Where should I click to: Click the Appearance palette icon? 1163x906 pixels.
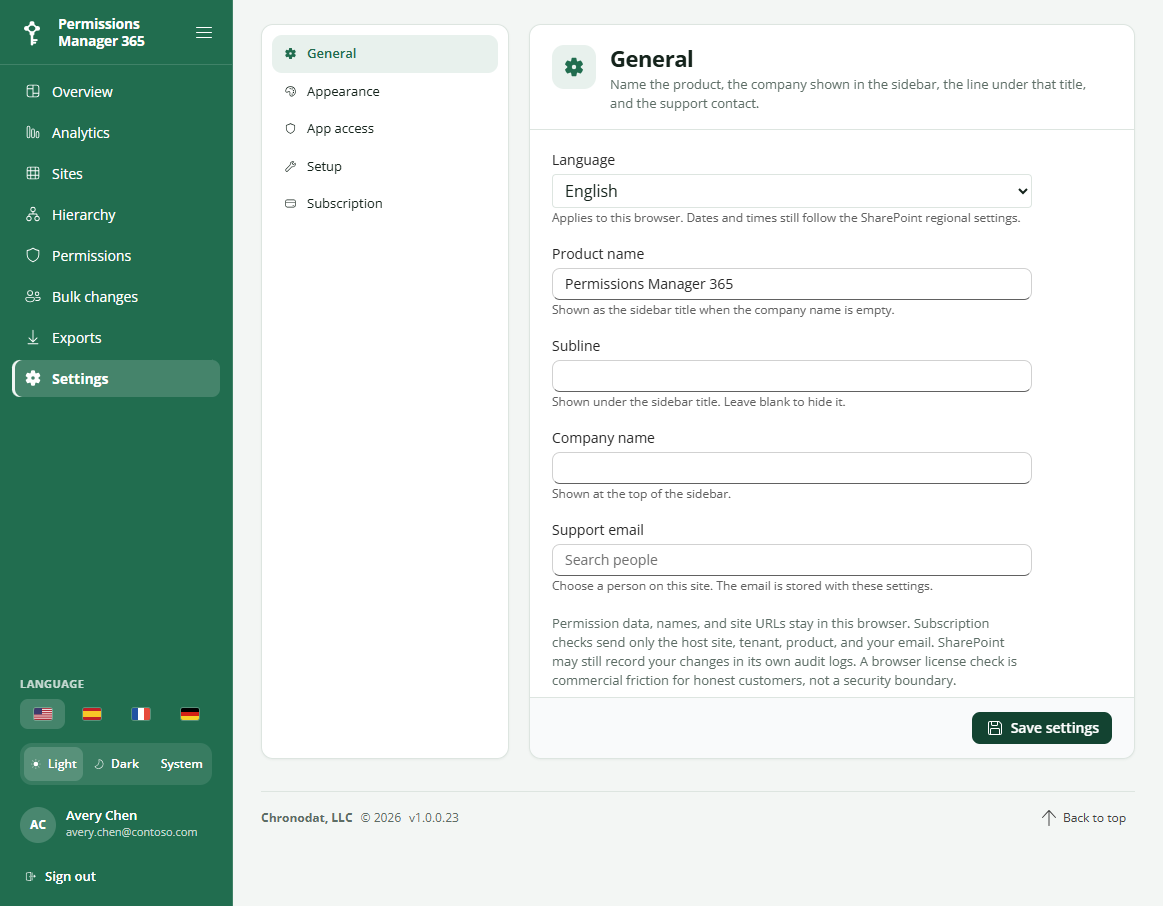tap(291, 91)
